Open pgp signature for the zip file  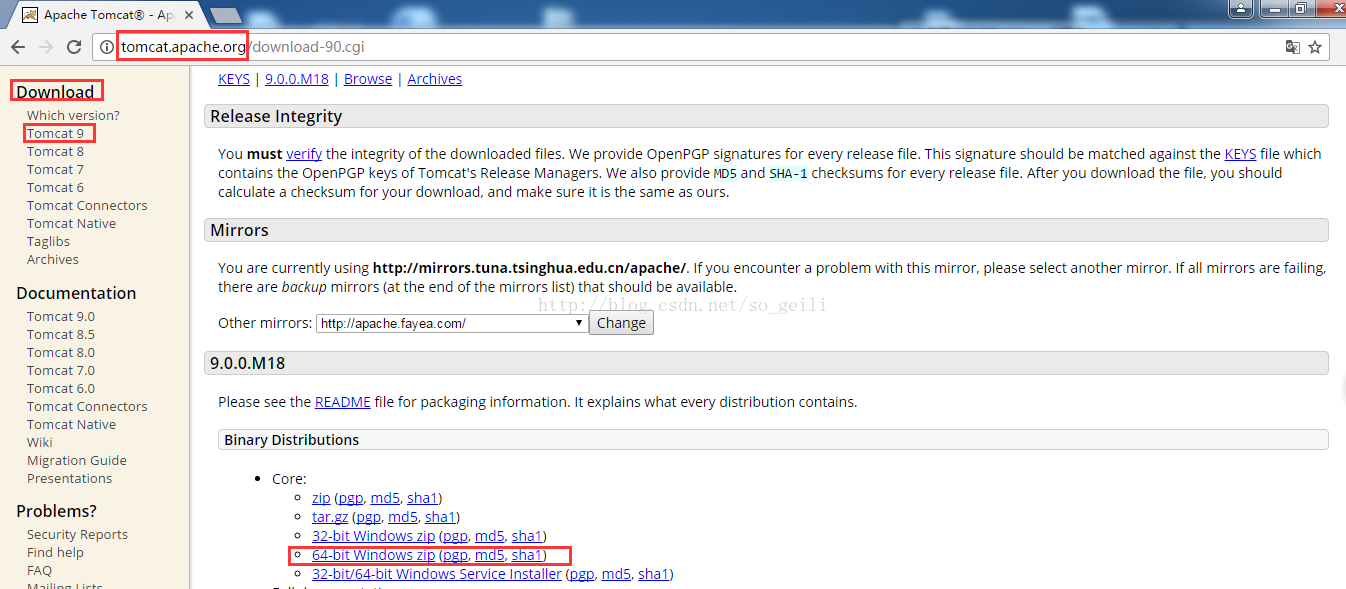(350, 498)
